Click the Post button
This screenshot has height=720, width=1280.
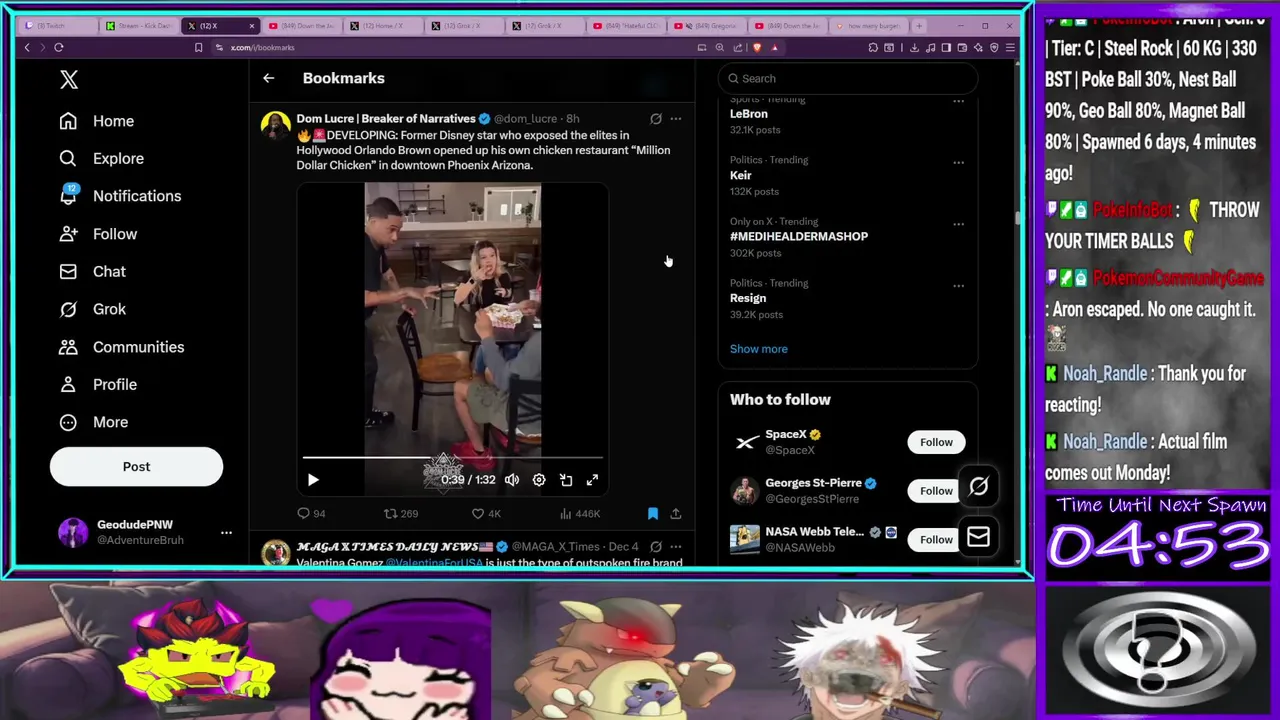pyautogui.click(x=136, y=466)
